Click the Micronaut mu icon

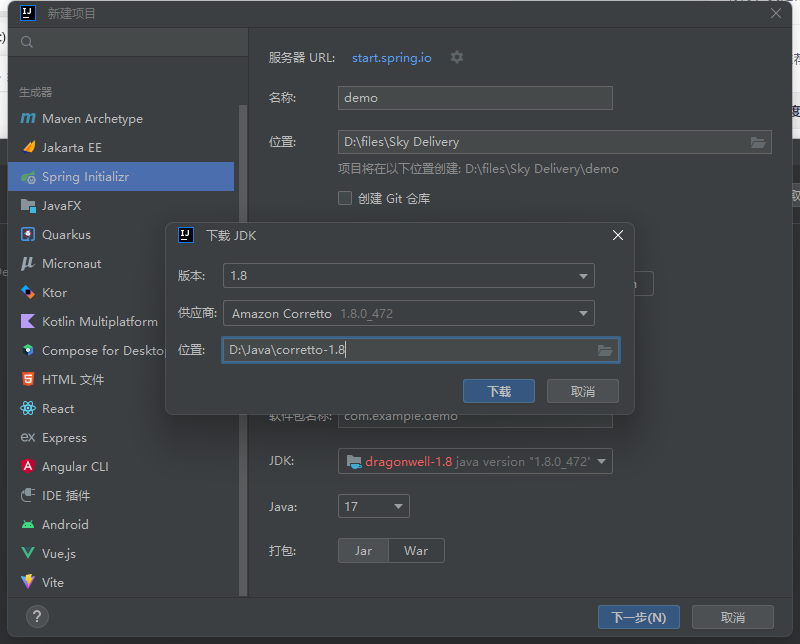[x=28, y=264]
